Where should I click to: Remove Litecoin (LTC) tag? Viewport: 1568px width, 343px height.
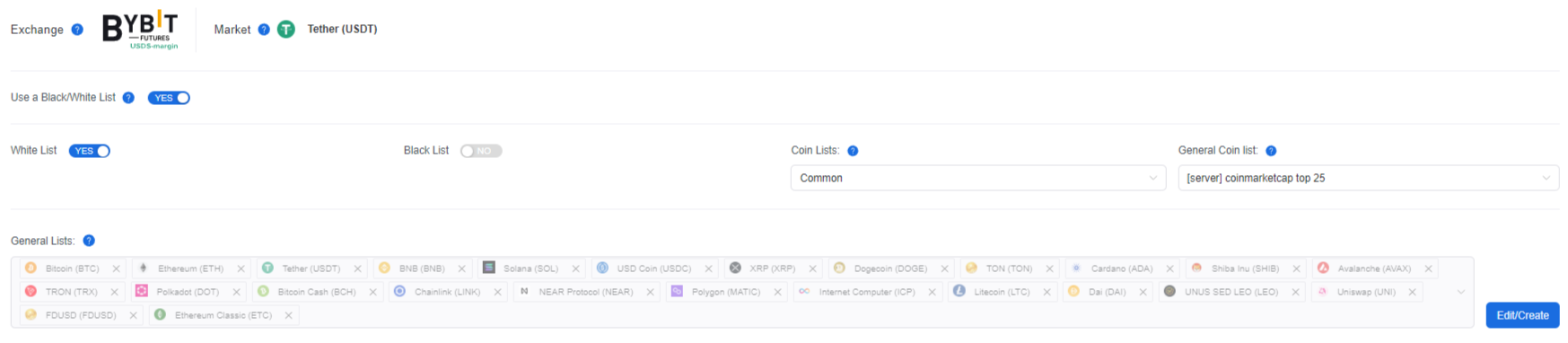[1047, 292]
